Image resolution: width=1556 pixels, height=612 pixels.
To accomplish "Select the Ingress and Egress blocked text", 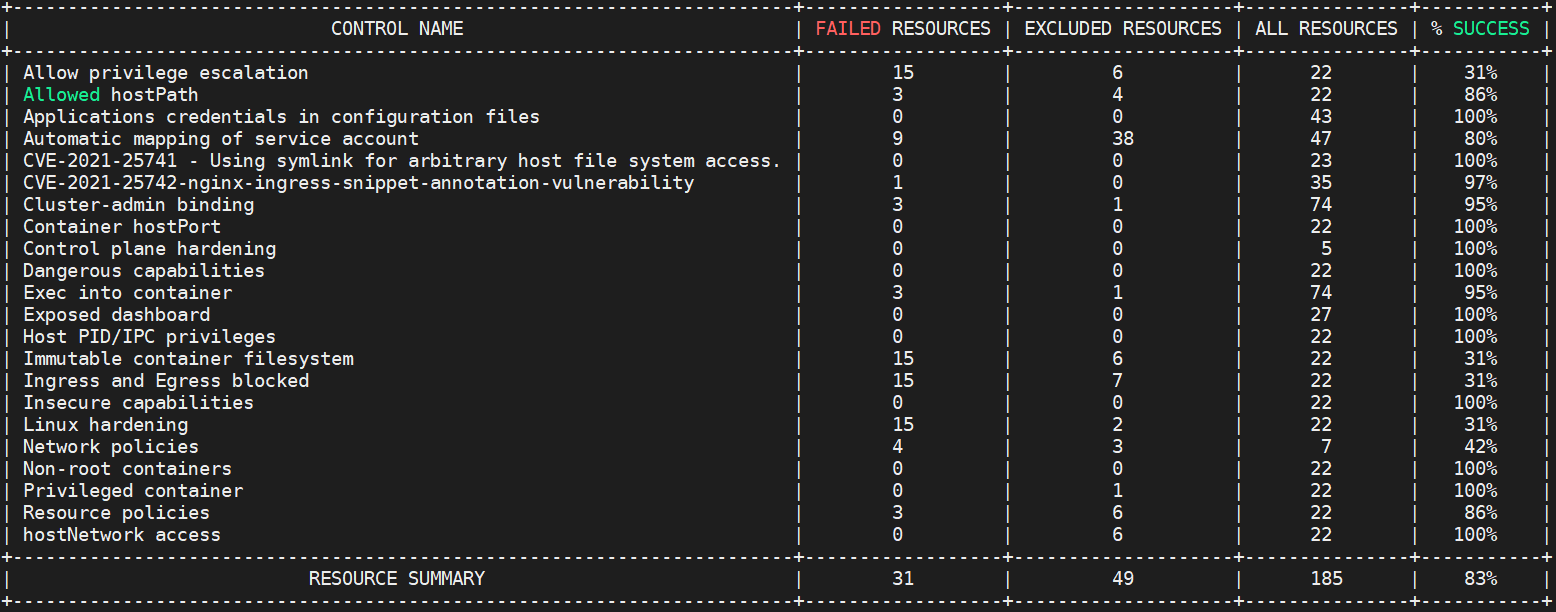I will [166, 381].
